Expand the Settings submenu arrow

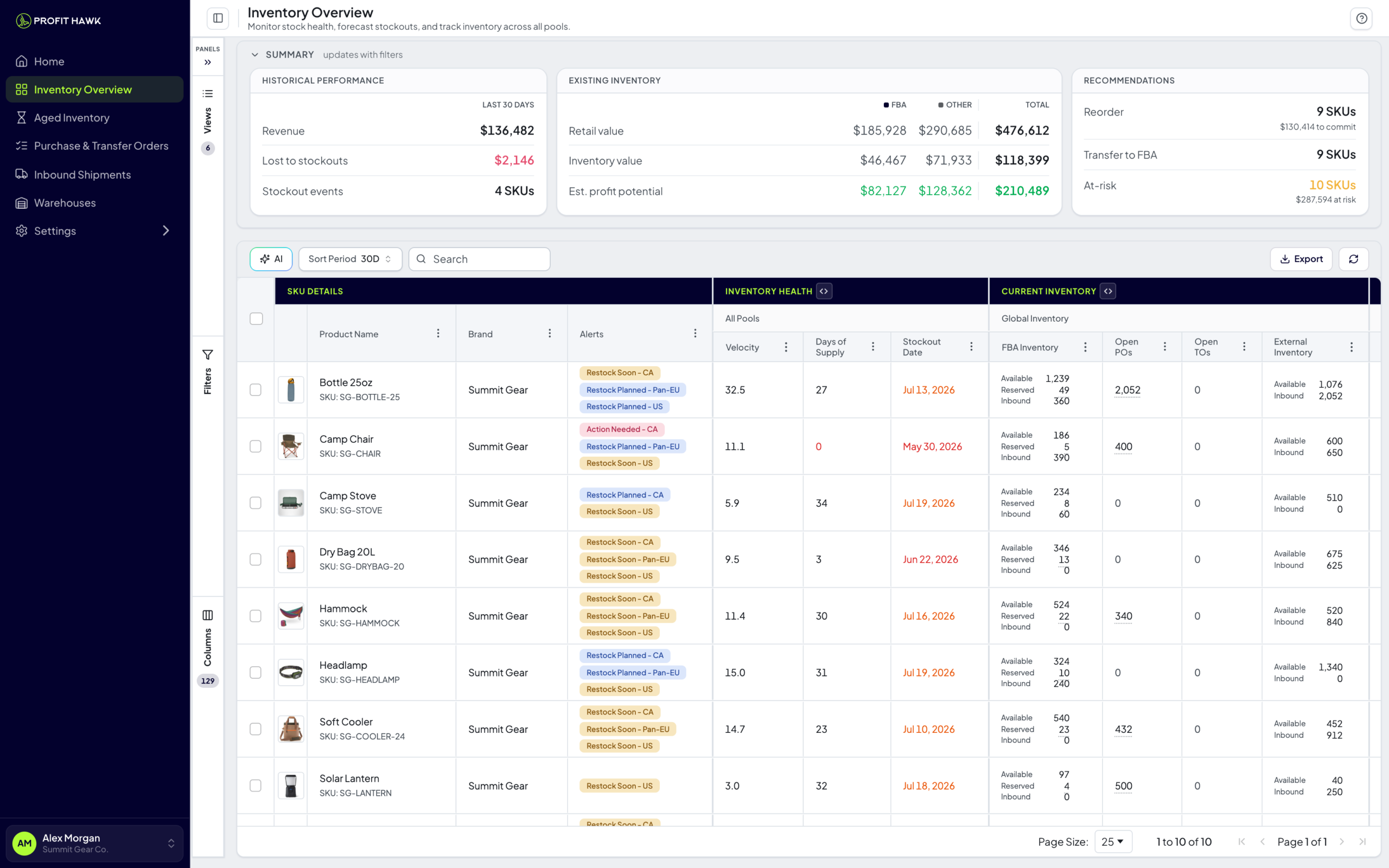point(166,231)
